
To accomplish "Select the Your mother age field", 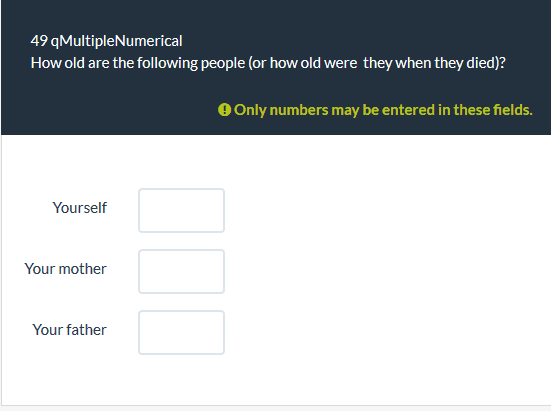I will point(181,272).
